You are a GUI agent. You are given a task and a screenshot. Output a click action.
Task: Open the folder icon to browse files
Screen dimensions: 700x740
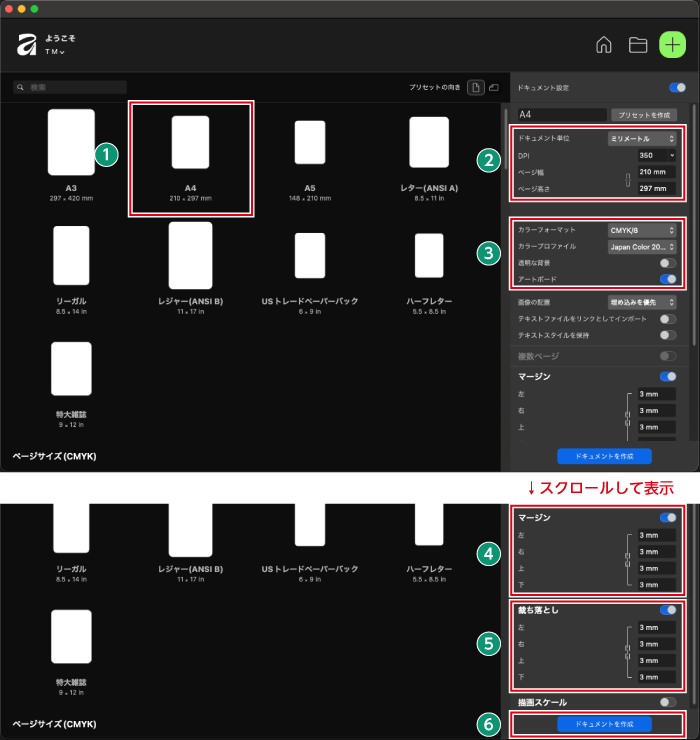[637, 45]
